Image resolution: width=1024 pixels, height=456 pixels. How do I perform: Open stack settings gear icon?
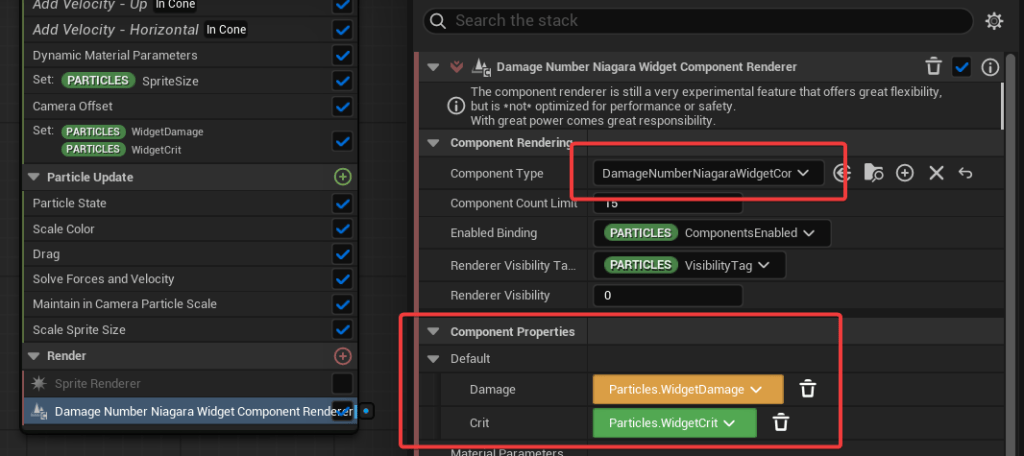(x=993, y=21)
